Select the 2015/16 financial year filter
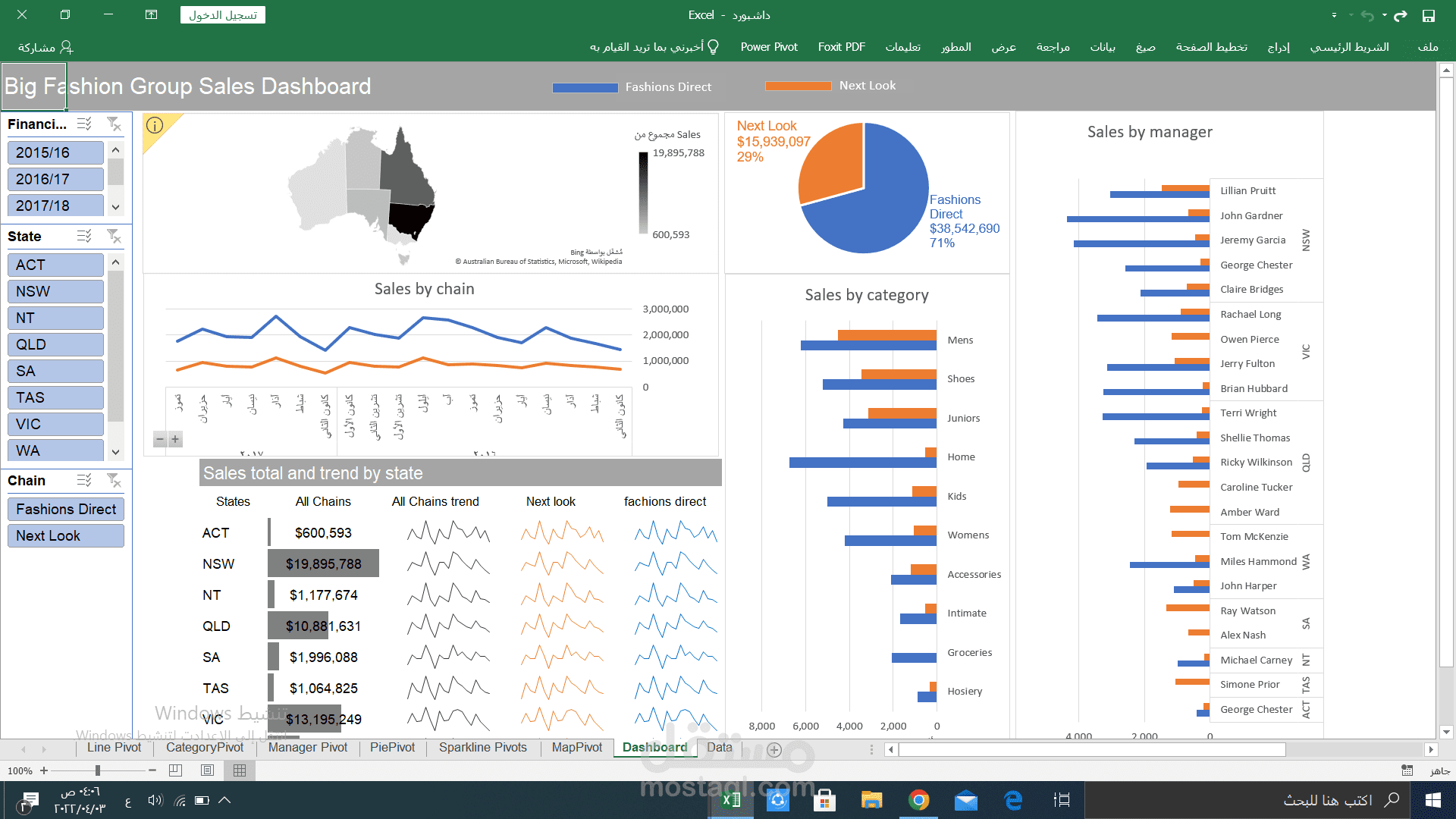This screenshot has height=819, width=1456. [x=55, y=152]
